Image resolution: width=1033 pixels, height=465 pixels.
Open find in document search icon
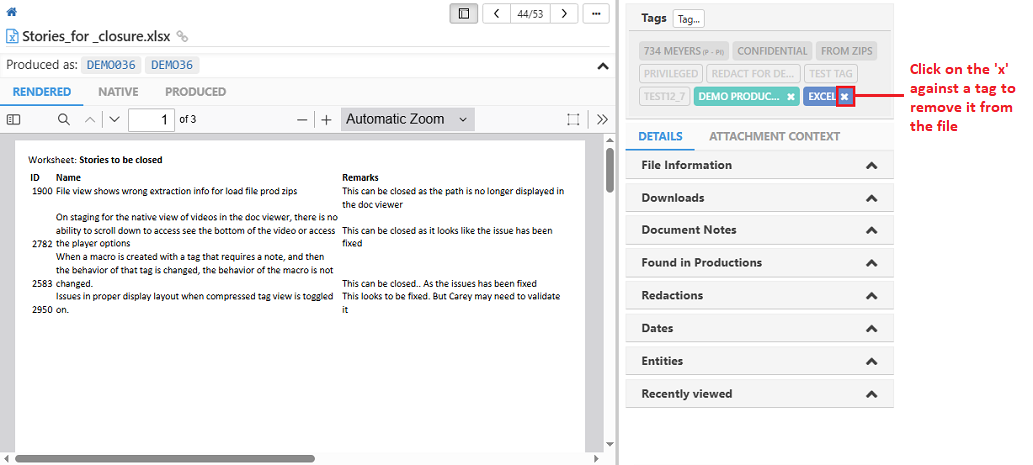[x=64, y=119]
